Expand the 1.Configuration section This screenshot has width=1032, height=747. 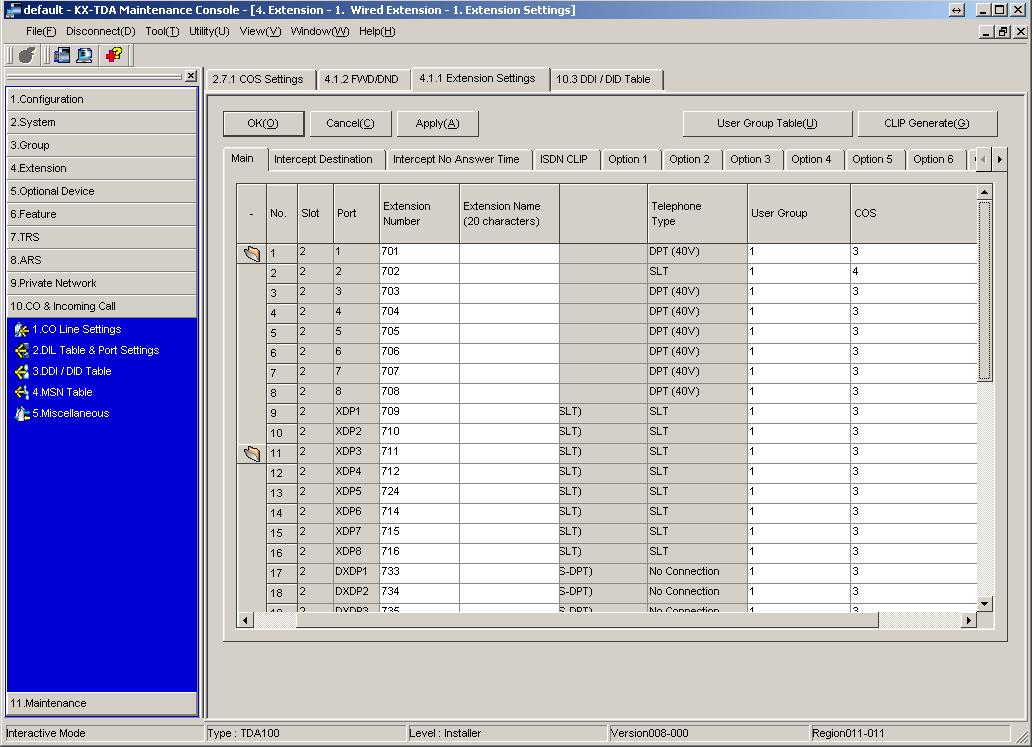coord(101,99)
